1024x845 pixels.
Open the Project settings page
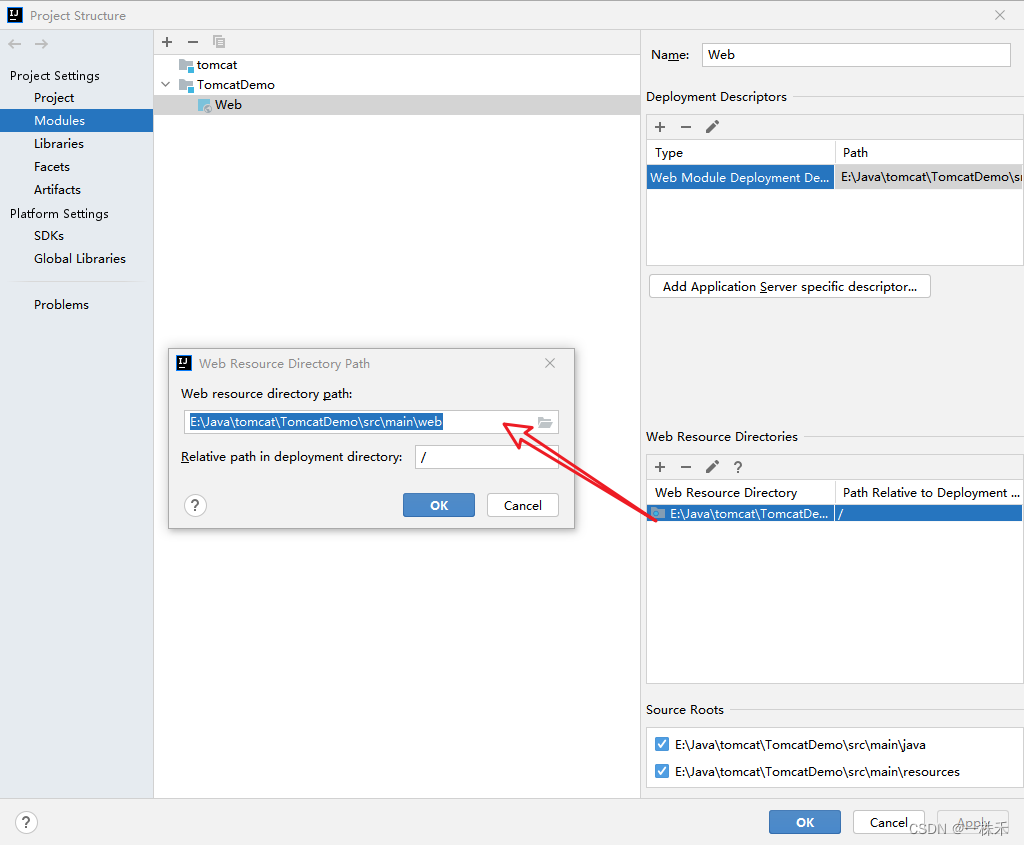[x=54, y=97]
